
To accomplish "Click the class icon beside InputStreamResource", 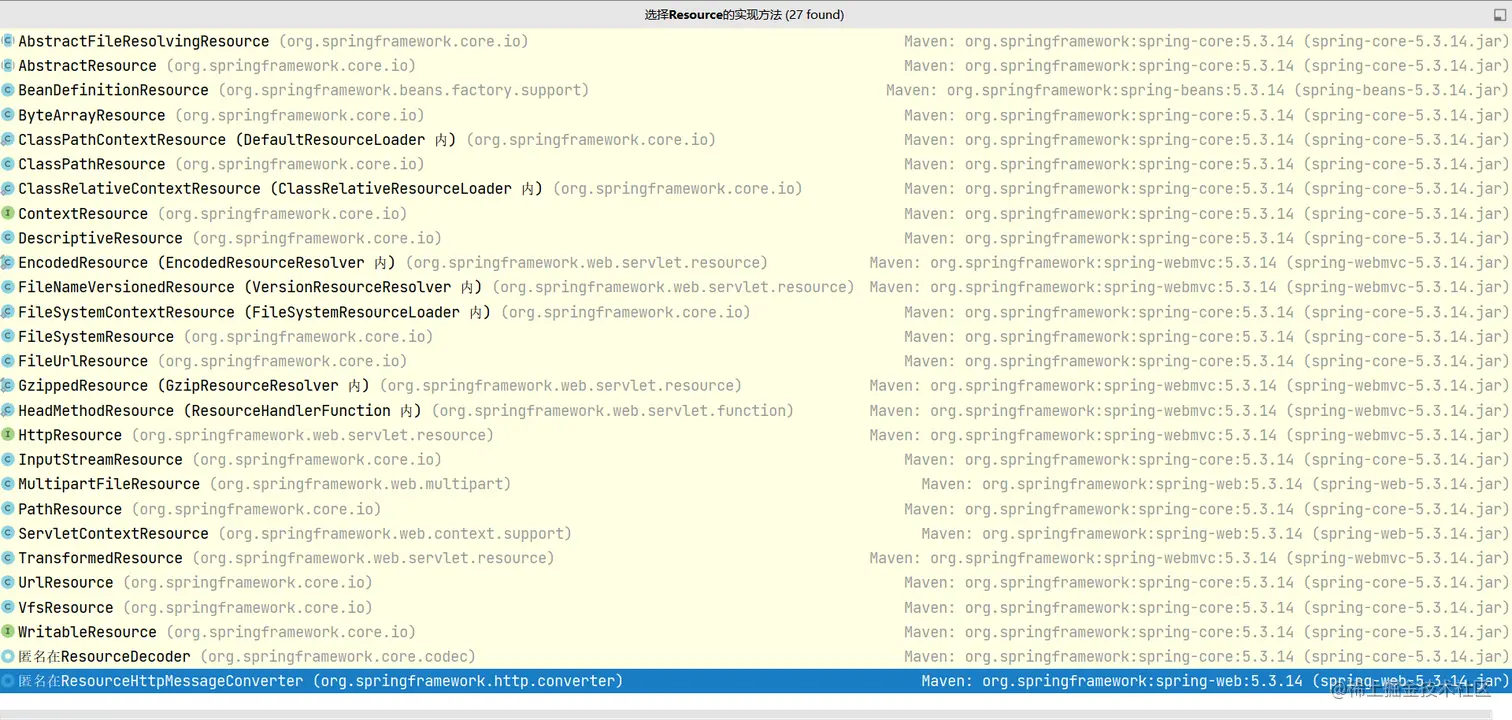I will (x=8, y=460).
